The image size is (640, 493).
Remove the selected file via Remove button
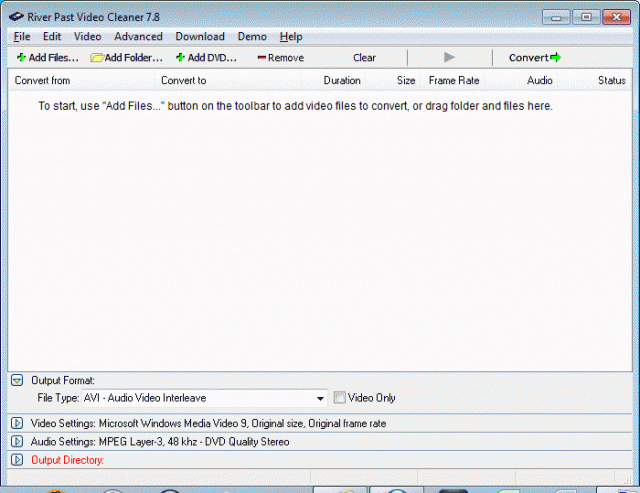281,58
